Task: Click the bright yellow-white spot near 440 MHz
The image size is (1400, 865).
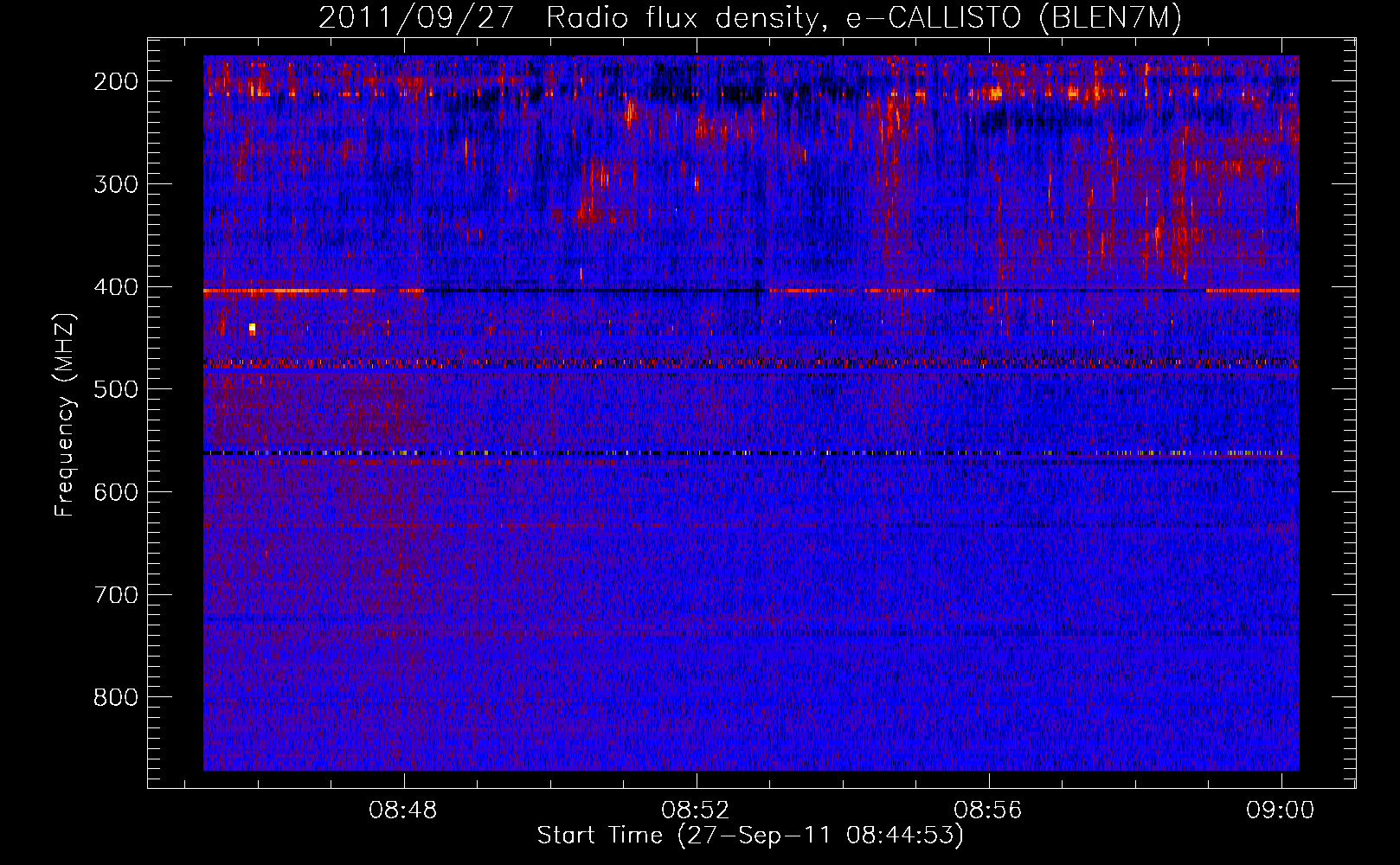Action: click(252, 328)
